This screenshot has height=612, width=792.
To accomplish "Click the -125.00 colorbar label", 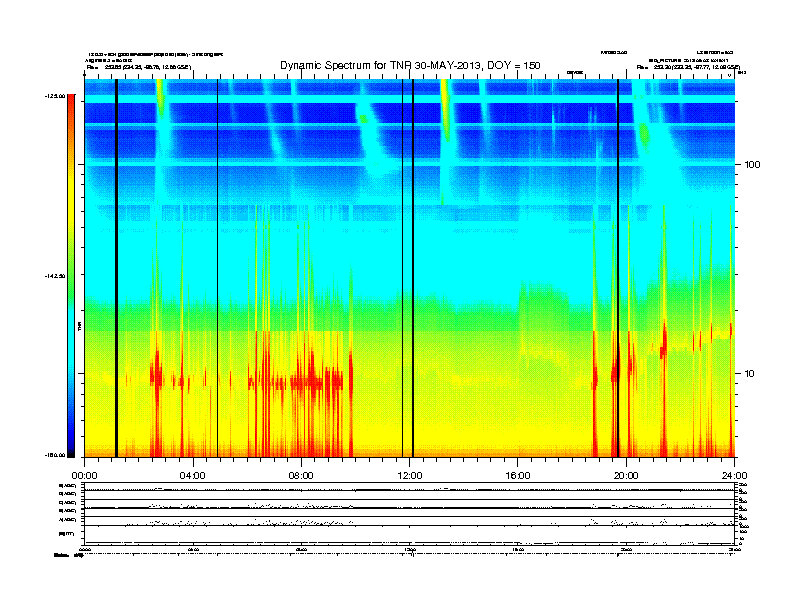I will pyautogui.click(x=55, y=96).
